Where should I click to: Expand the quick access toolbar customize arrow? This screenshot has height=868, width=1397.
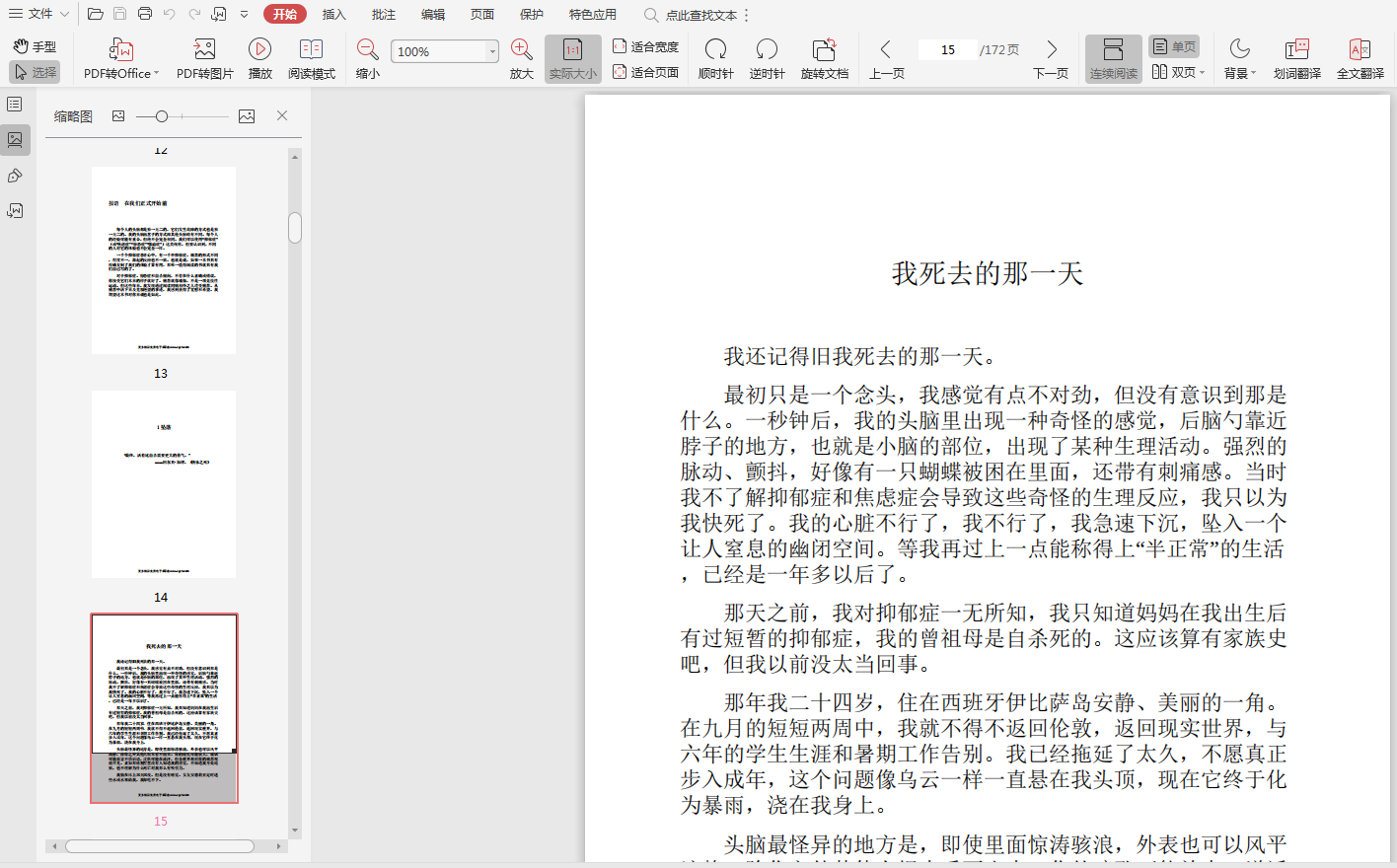[244, 14]
